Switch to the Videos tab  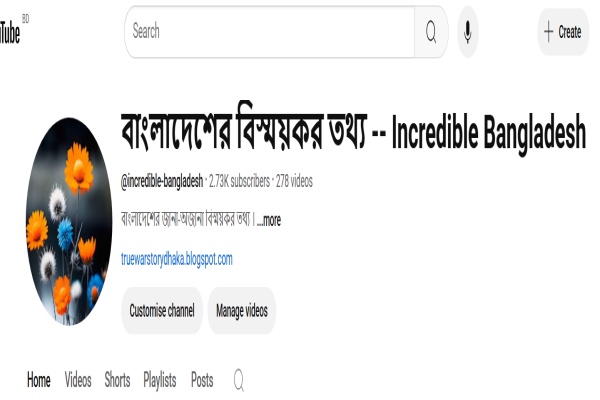coord(78,380)
